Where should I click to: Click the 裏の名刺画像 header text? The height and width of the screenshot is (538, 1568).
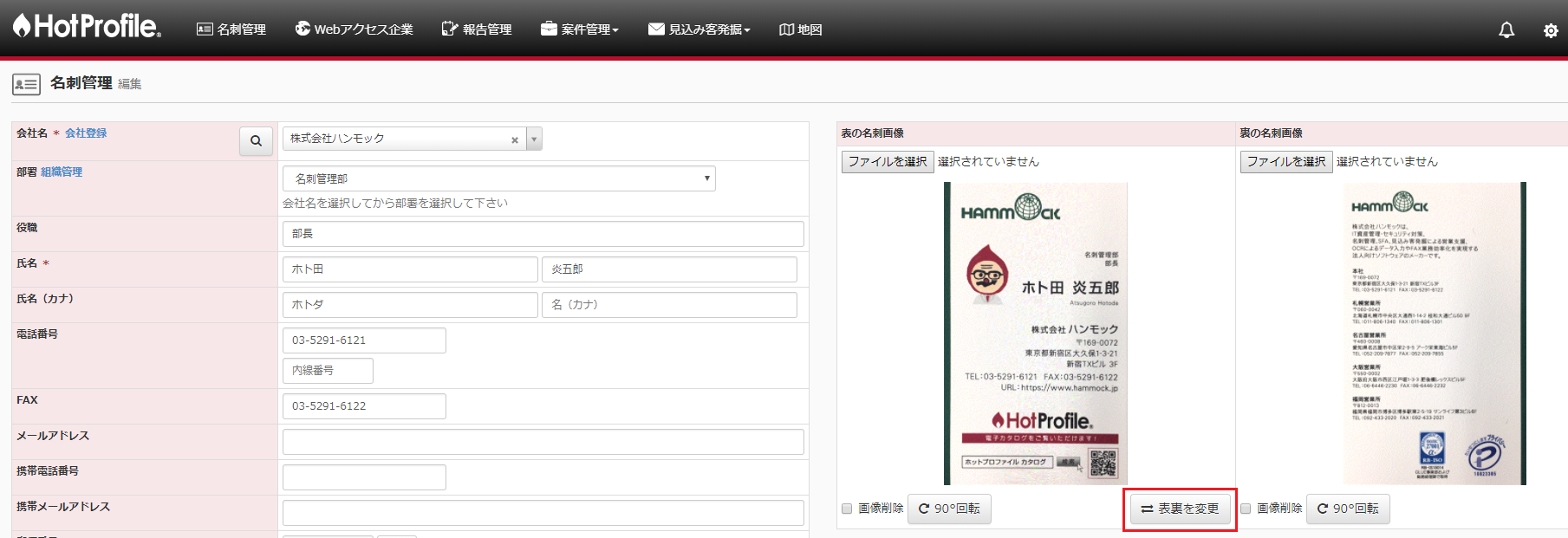tap(1271, 133)
